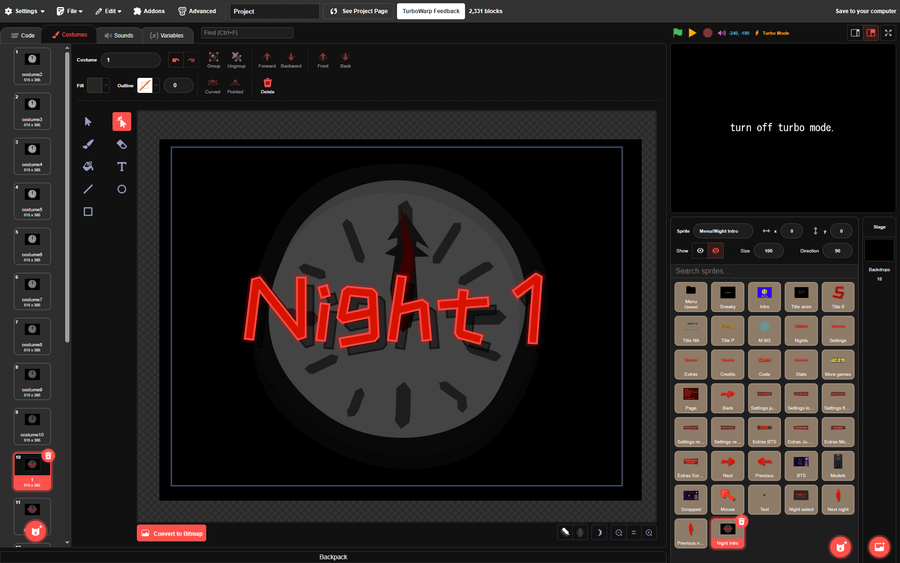Click Convert to Bitmap
This screenshot has width=900, height=563.
[x=172, y=533]
